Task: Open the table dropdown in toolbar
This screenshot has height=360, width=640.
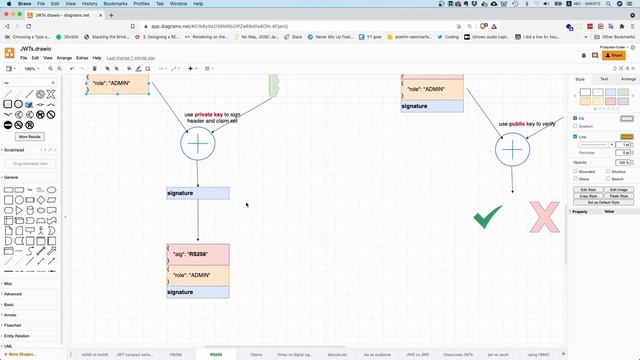Action: click(x=209, y=69)
